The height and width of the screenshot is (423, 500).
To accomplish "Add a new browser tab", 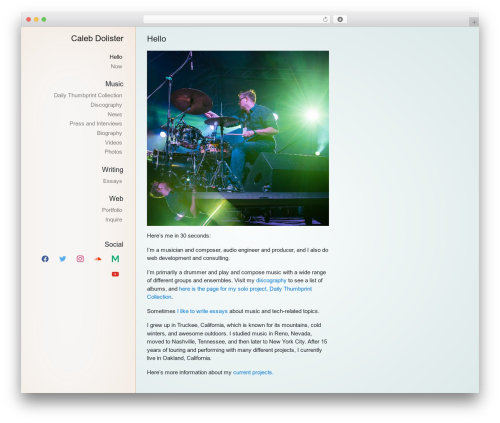I will pyautogui.click(x=474, y=22).
